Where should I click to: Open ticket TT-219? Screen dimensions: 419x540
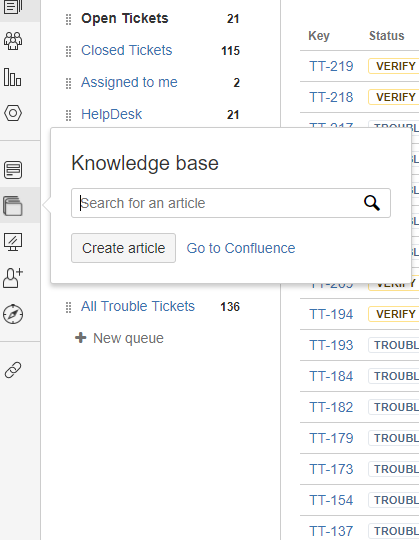[x=331, y=66]
